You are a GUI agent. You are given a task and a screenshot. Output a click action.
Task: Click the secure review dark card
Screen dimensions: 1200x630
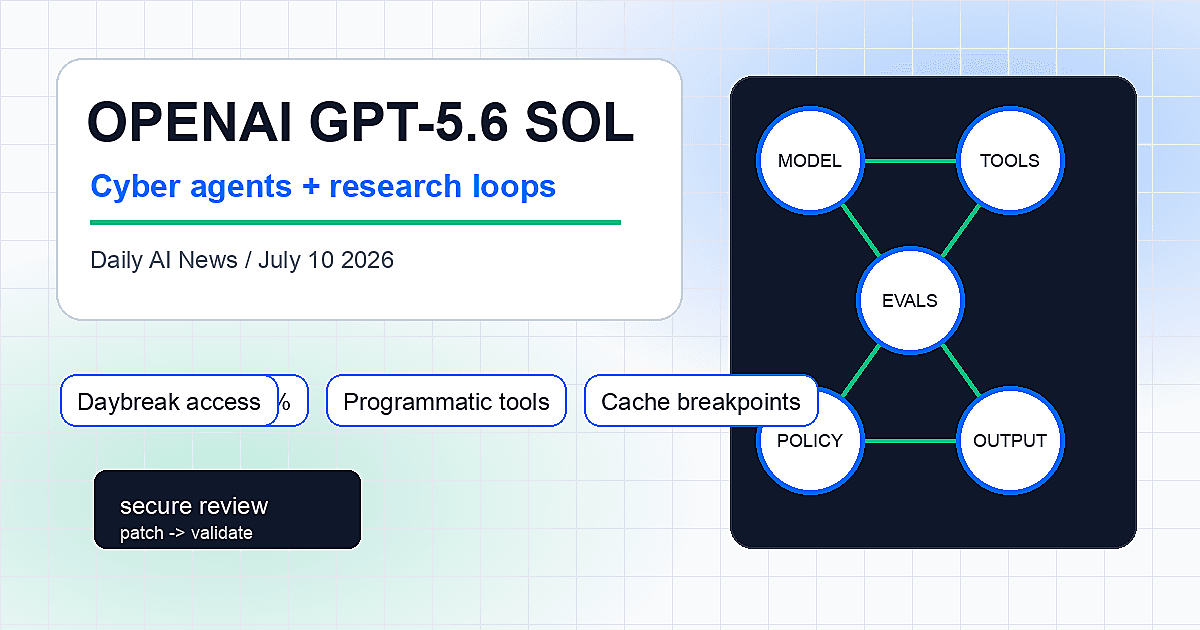227,510
